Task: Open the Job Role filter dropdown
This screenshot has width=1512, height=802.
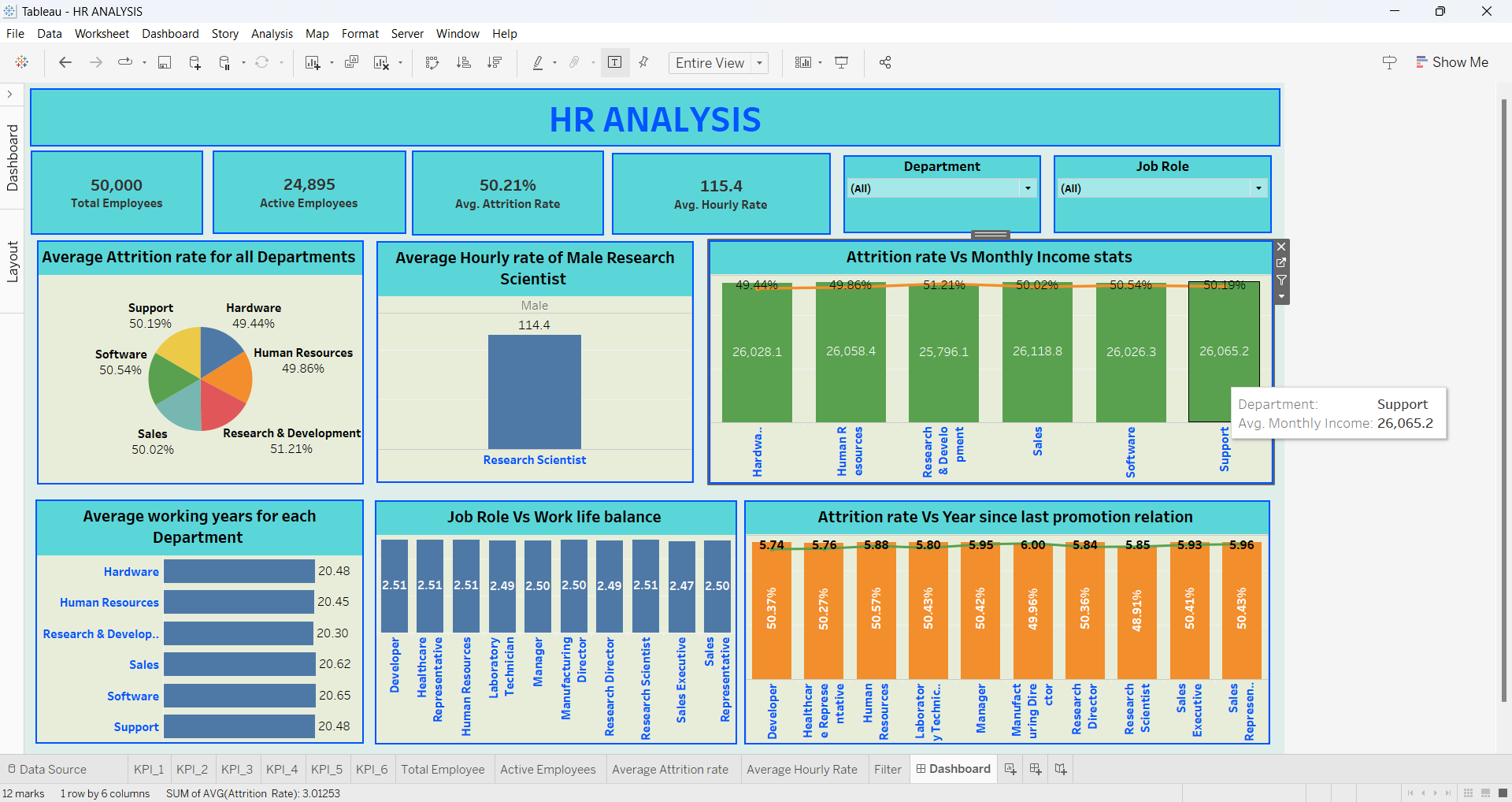Action: tap(1258, 188)
